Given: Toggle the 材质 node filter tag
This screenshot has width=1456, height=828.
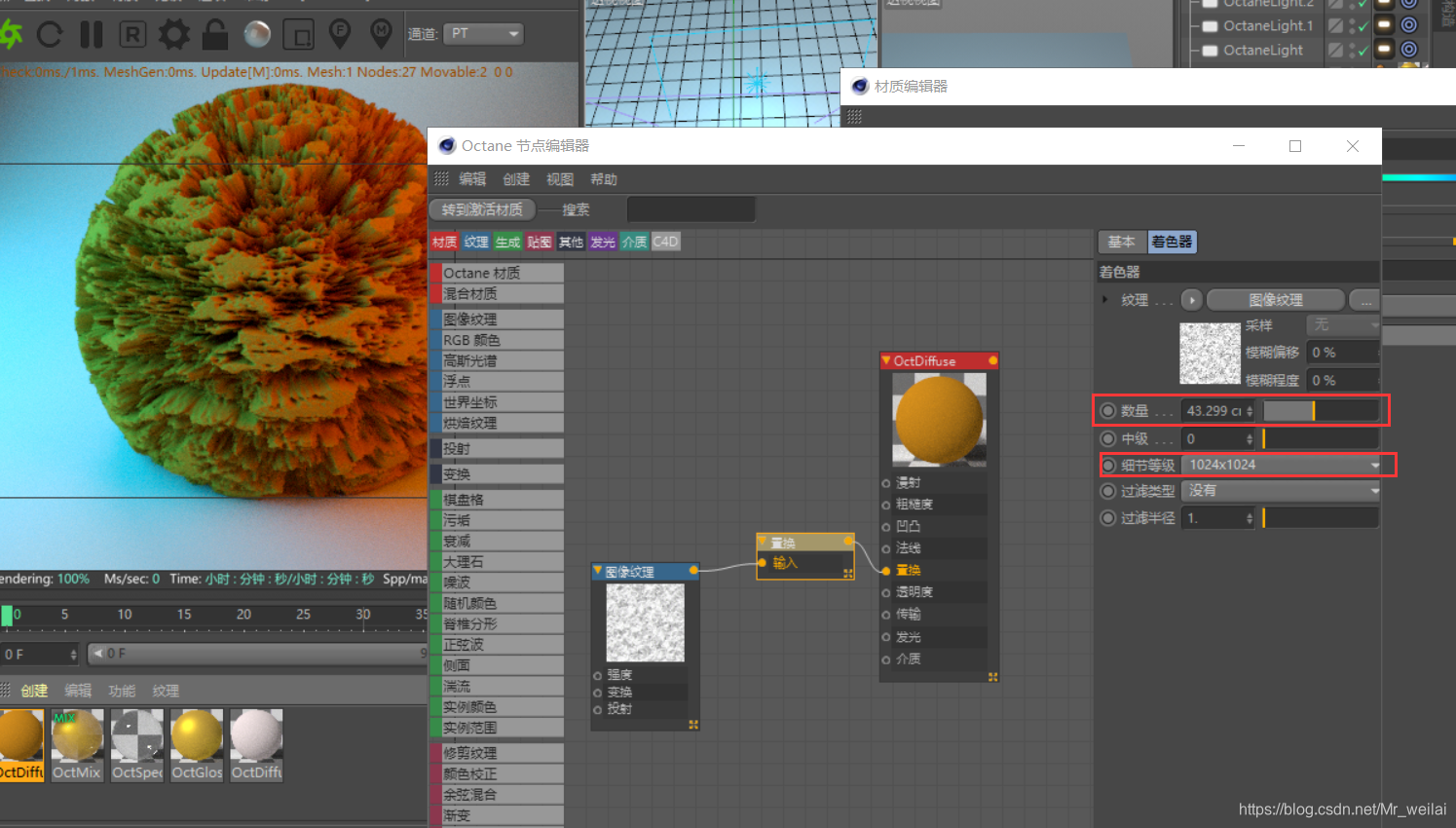Looking at the screenshot, I should 445,242.
